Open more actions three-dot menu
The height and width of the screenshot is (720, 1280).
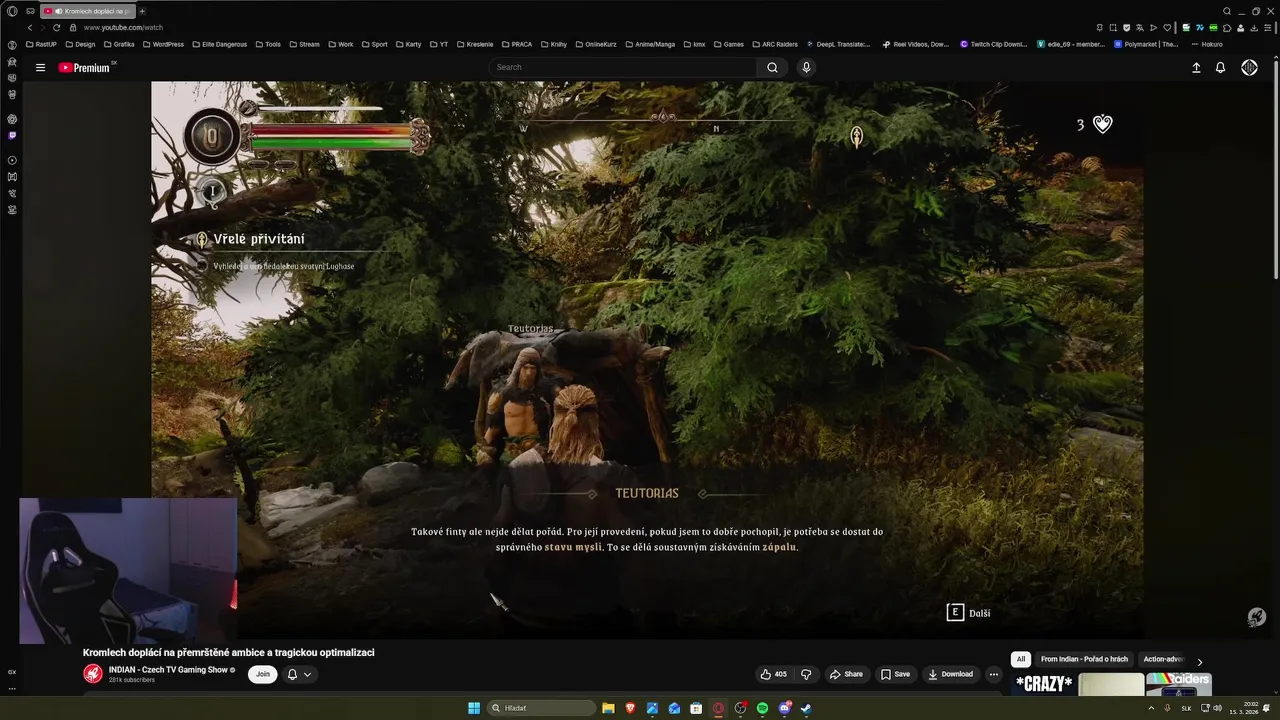(993, 674)
